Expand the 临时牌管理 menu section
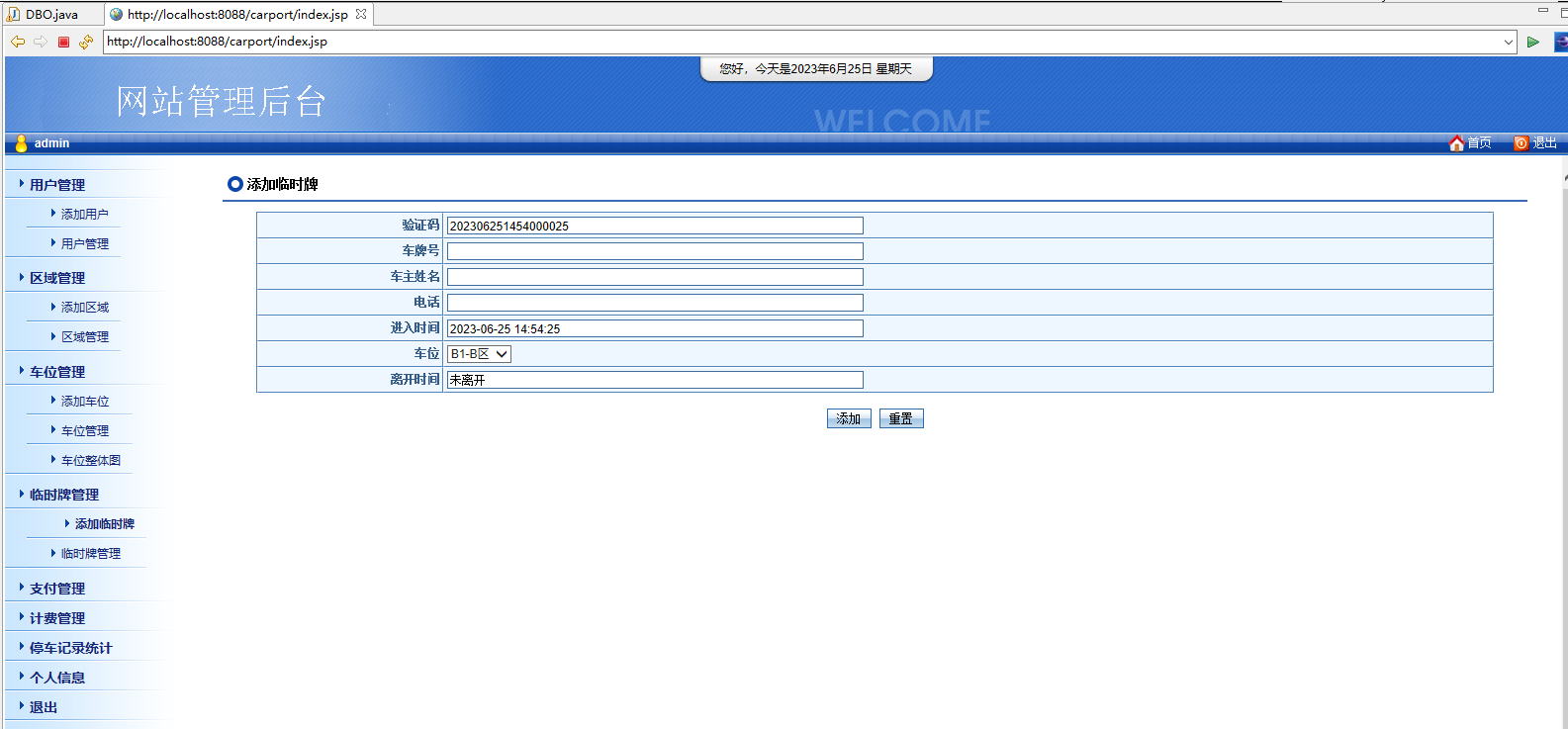1568x729 pixels. pyautogui.click(x=64, y=495)
